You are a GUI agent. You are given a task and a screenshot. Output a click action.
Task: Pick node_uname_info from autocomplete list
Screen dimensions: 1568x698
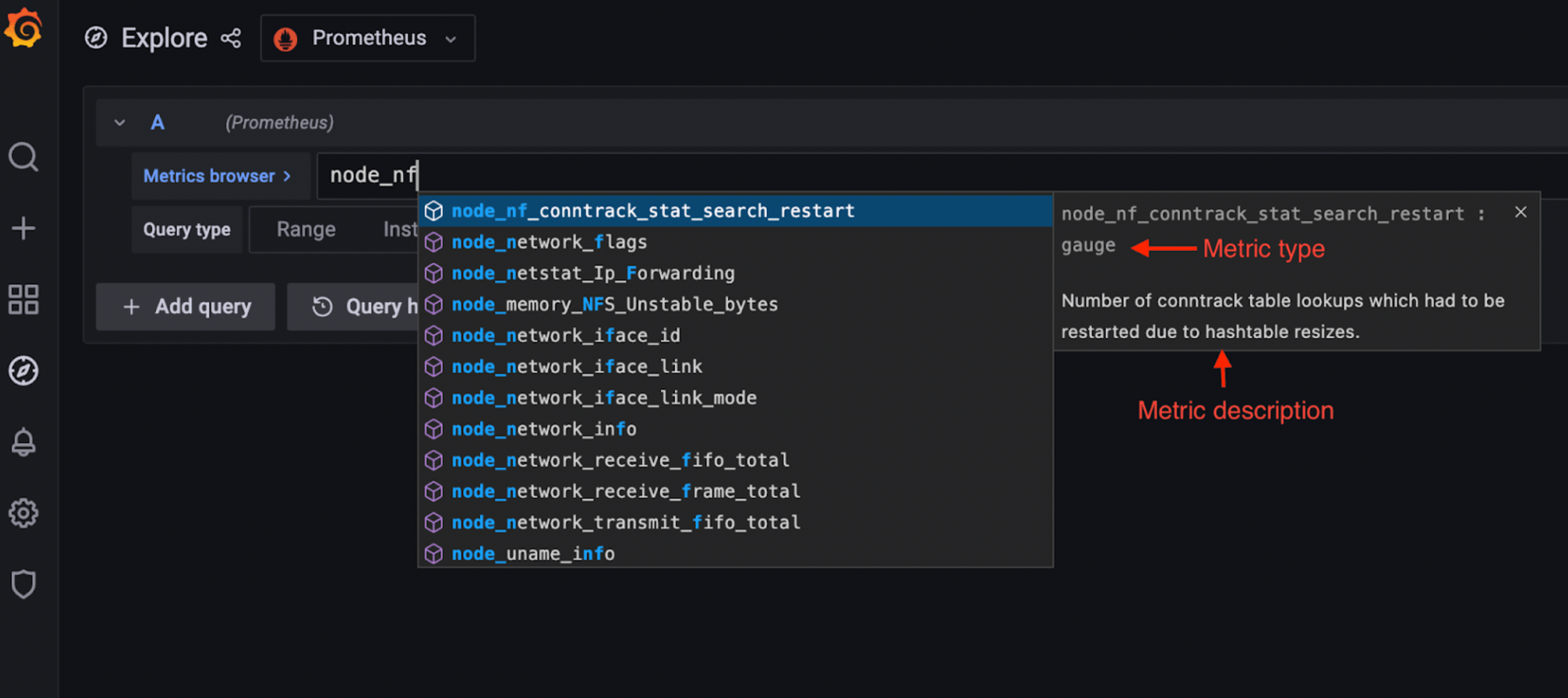pyautogui.click(x=533, y=554)
